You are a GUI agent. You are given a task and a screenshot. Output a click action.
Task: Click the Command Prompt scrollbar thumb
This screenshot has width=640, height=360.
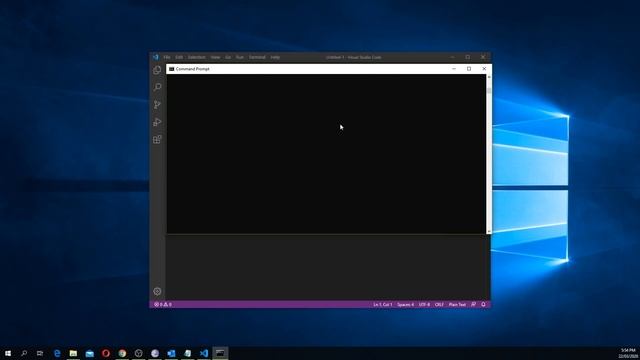pos(489,91)
